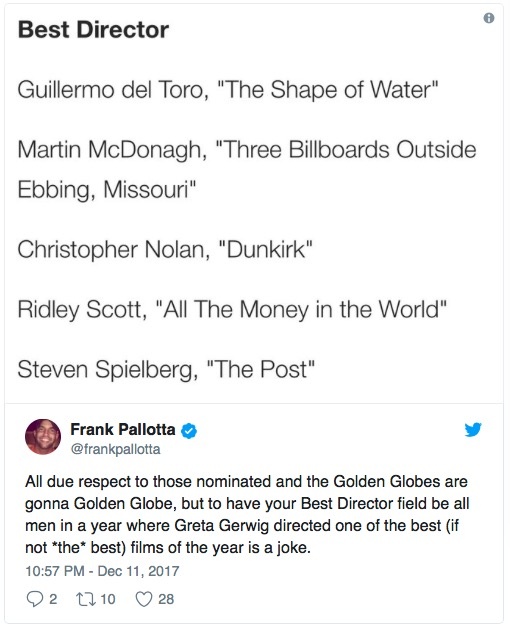
Task: Click the retweet count 10
Action: [108, 599]
